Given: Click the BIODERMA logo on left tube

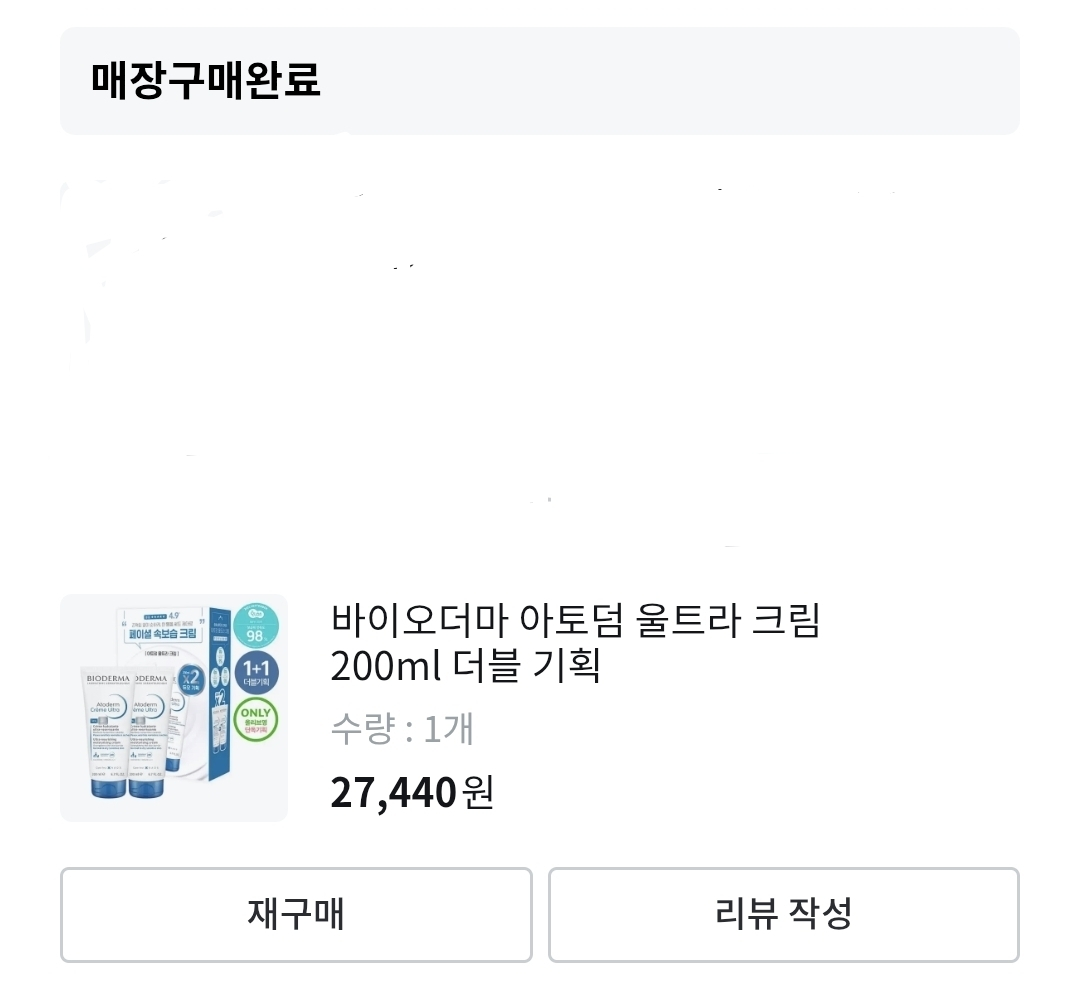Looking at the screenshot, I should tap(107, 679).
